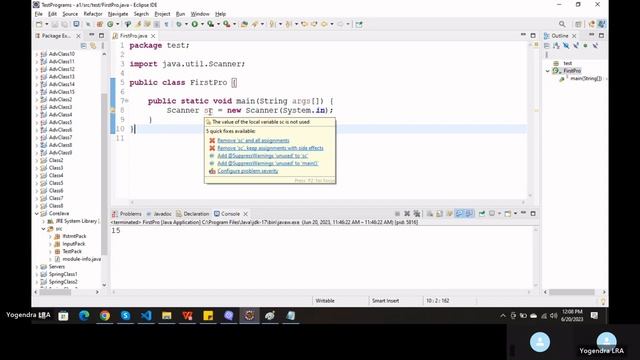
Task: Toggle Hide Static Members in Outline toolbar
Action: point(576,46)
